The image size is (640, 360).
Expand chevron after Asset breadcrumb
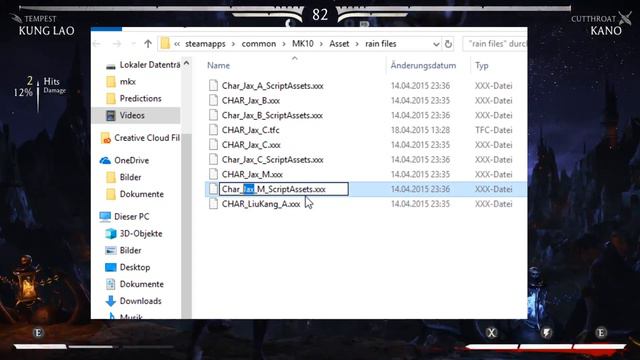point(357,44)
